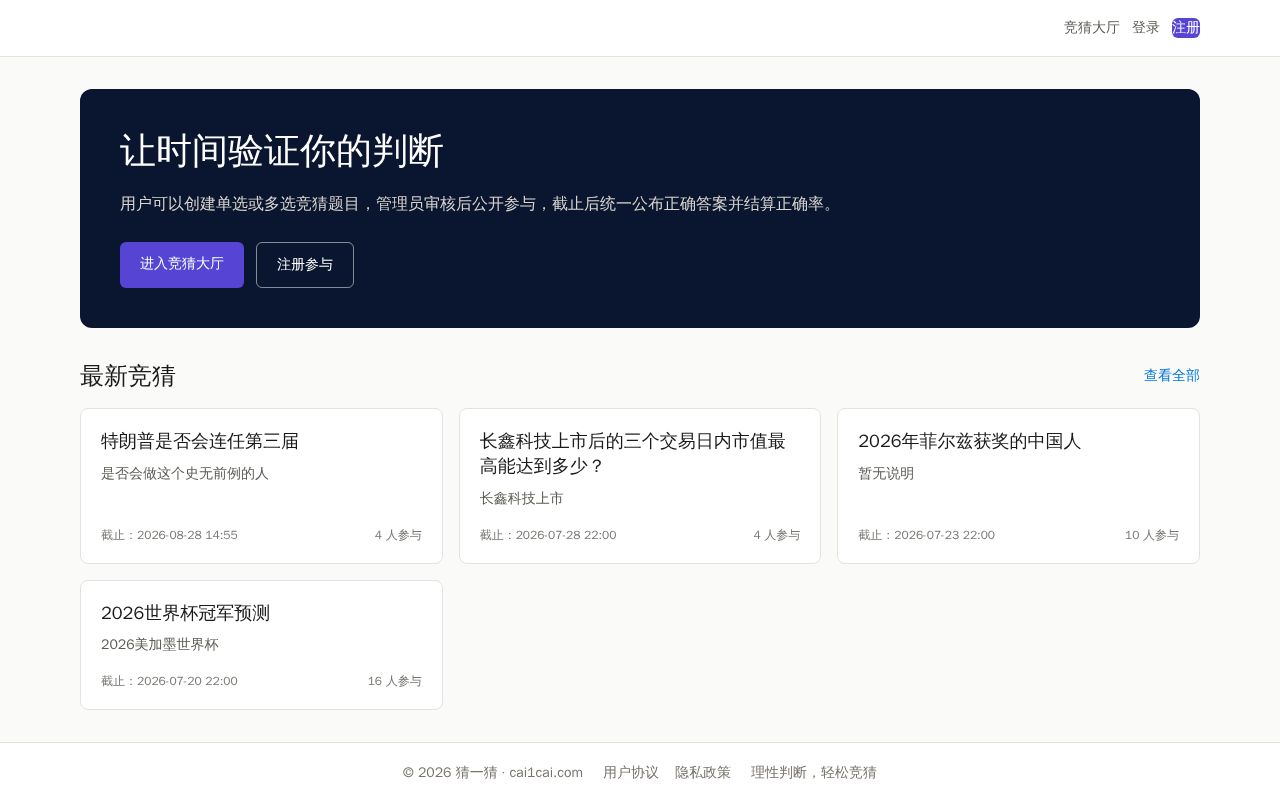Click the 16 人参与 count
This screenshot has width=1280, height=800.
click(395, 681)
